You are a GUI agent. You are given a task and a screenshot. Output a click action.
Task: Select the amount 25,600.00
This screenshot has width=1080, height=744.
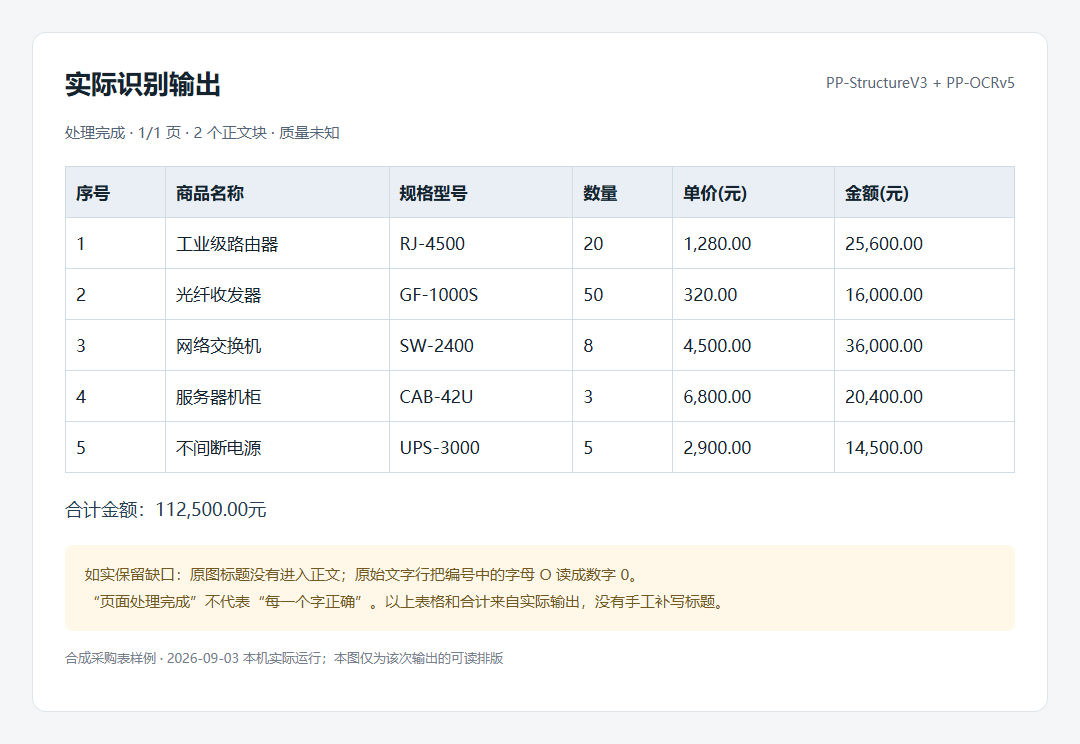924,243
